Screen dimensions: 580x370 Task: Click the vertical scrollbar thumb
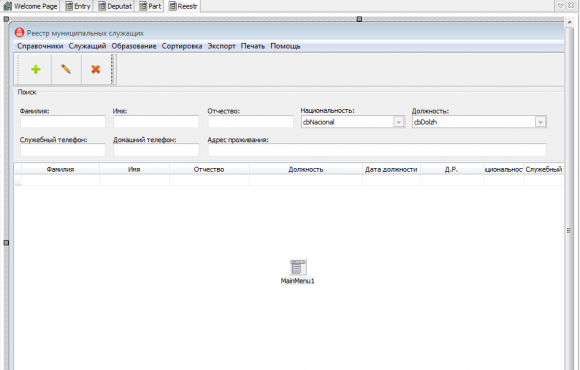click(x=569, y=230)
